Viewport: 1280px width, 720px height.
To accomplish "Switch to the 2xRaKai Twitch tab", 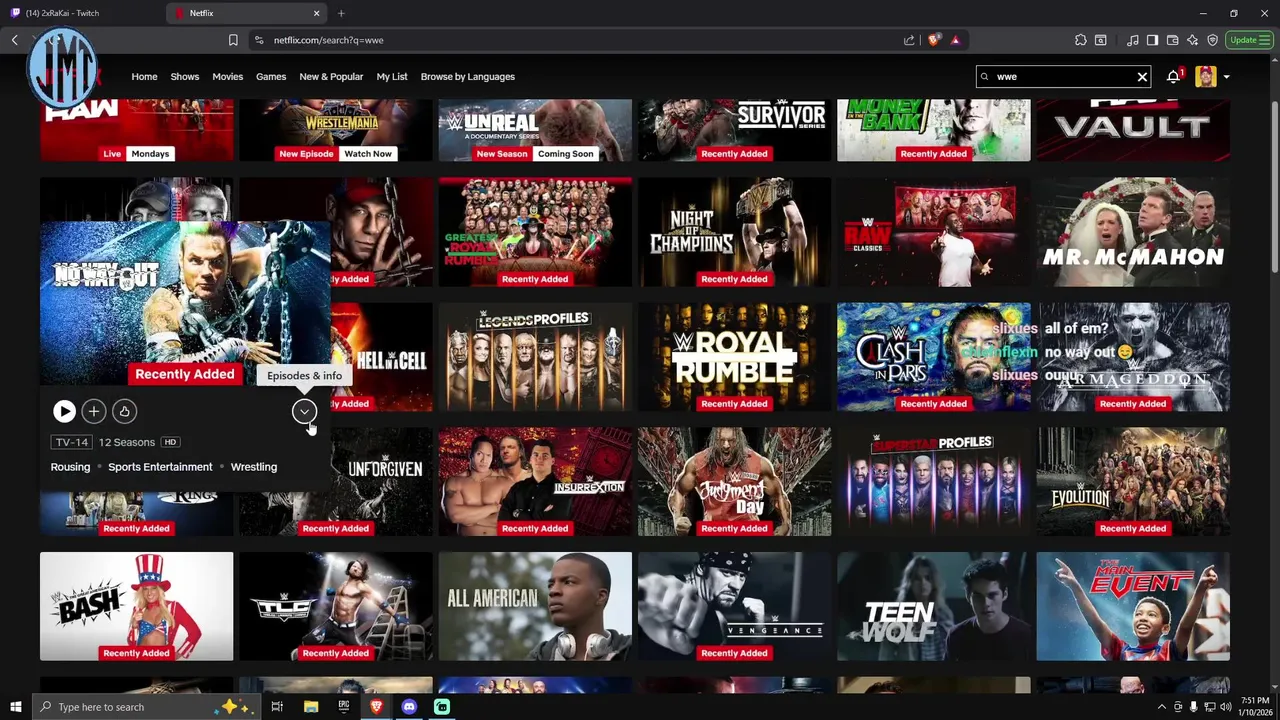I will click(x=82, y=13).
